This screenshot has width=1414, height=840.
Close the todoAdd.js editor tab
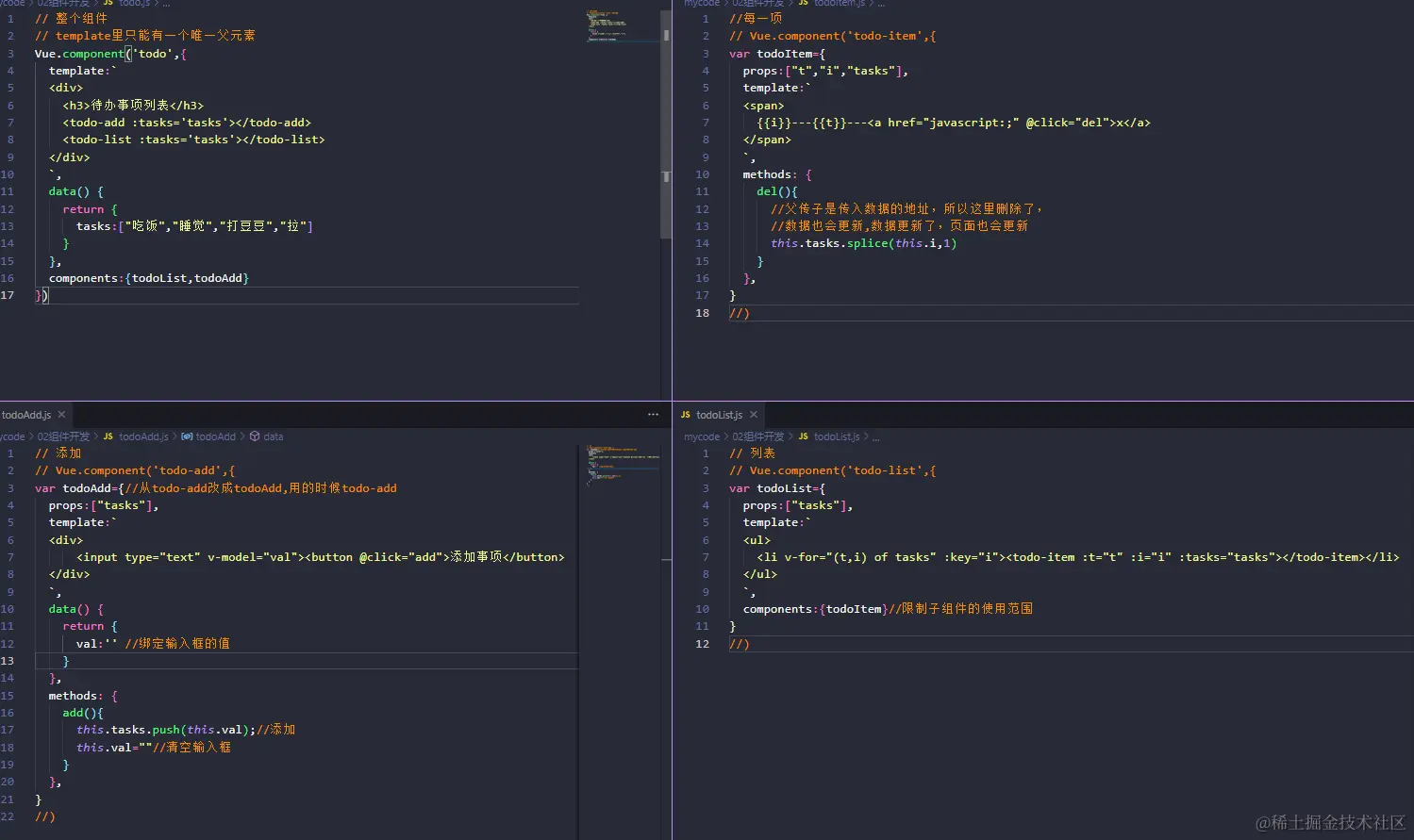pyautogui.click(x=61, y=415)
